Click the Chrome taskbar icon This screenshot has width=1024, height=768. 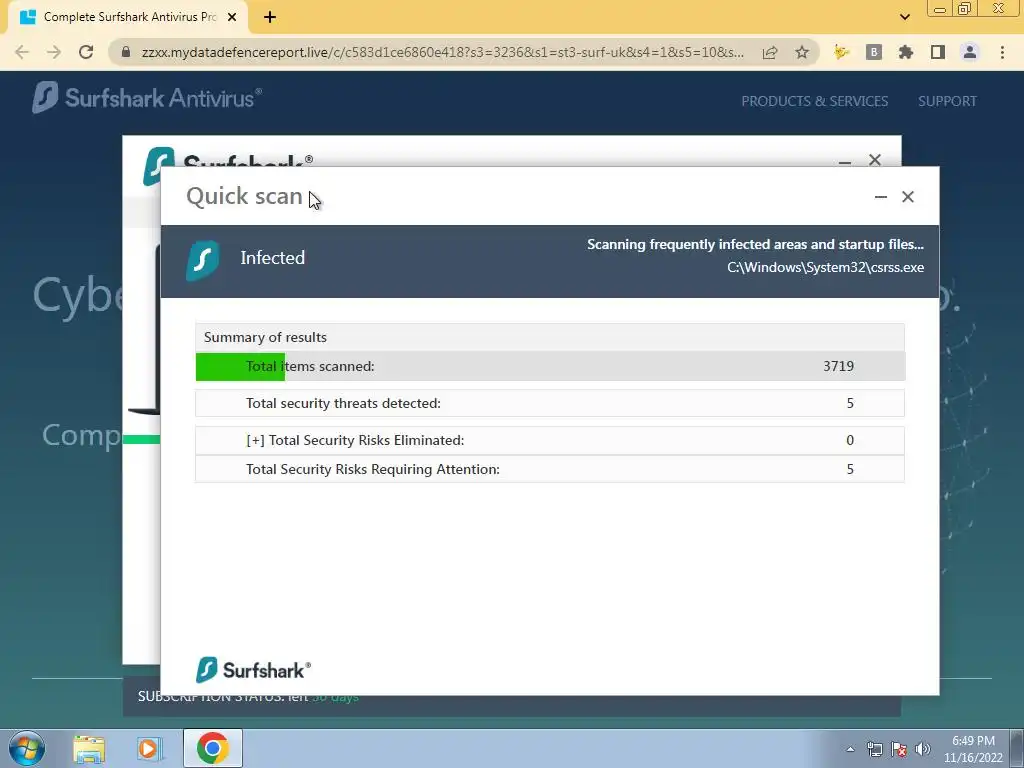coord(212,748)
